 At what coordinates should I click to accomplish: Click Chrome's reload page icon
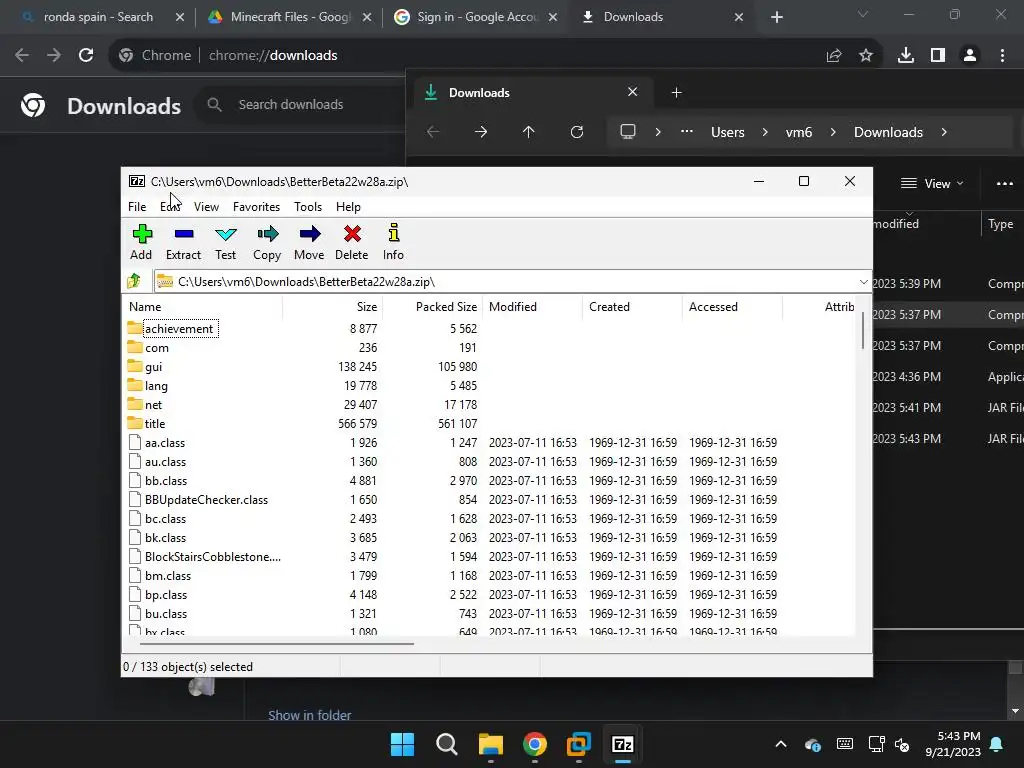pos(86,56)
